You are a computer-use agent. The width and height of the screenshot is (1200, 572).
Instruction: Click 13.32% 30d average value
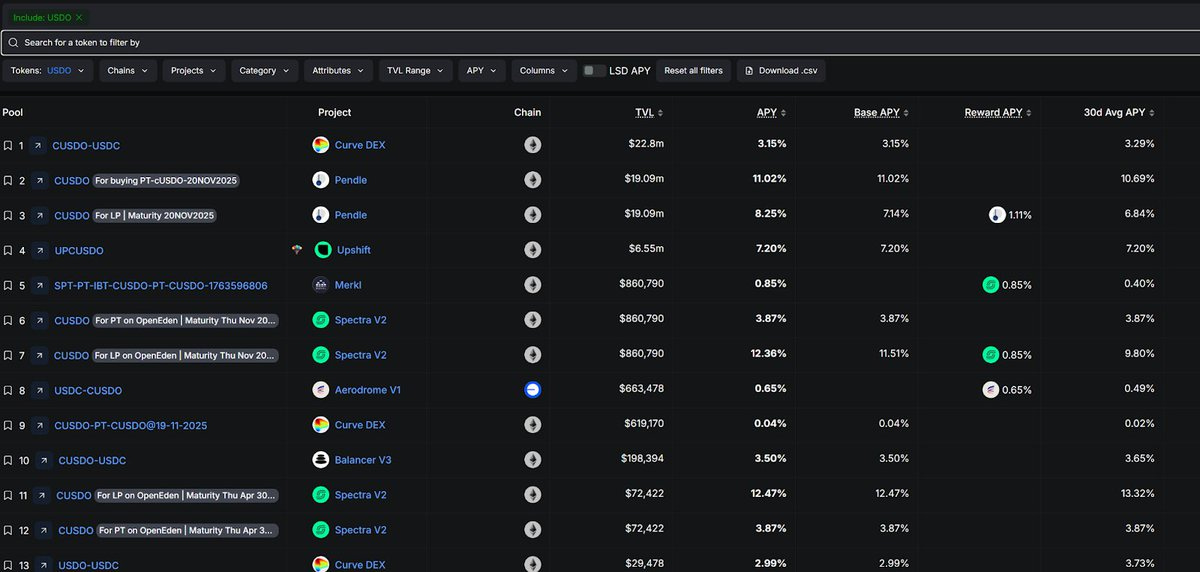point(1137,495)
